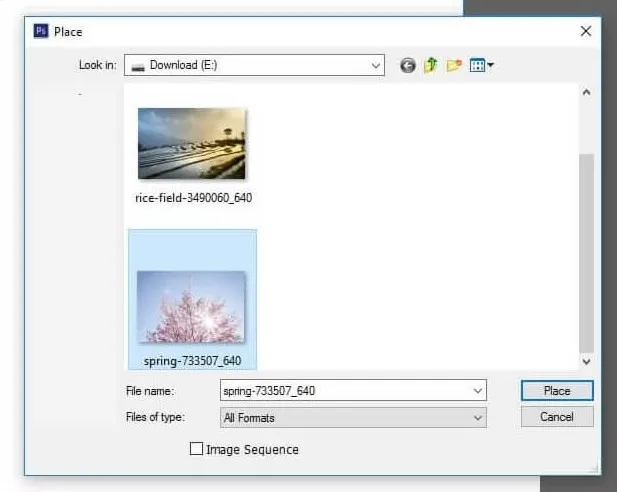Click the vertical scrollbar thumb
This screenshot has width=617, height=492.
click(x=586, y=253)
